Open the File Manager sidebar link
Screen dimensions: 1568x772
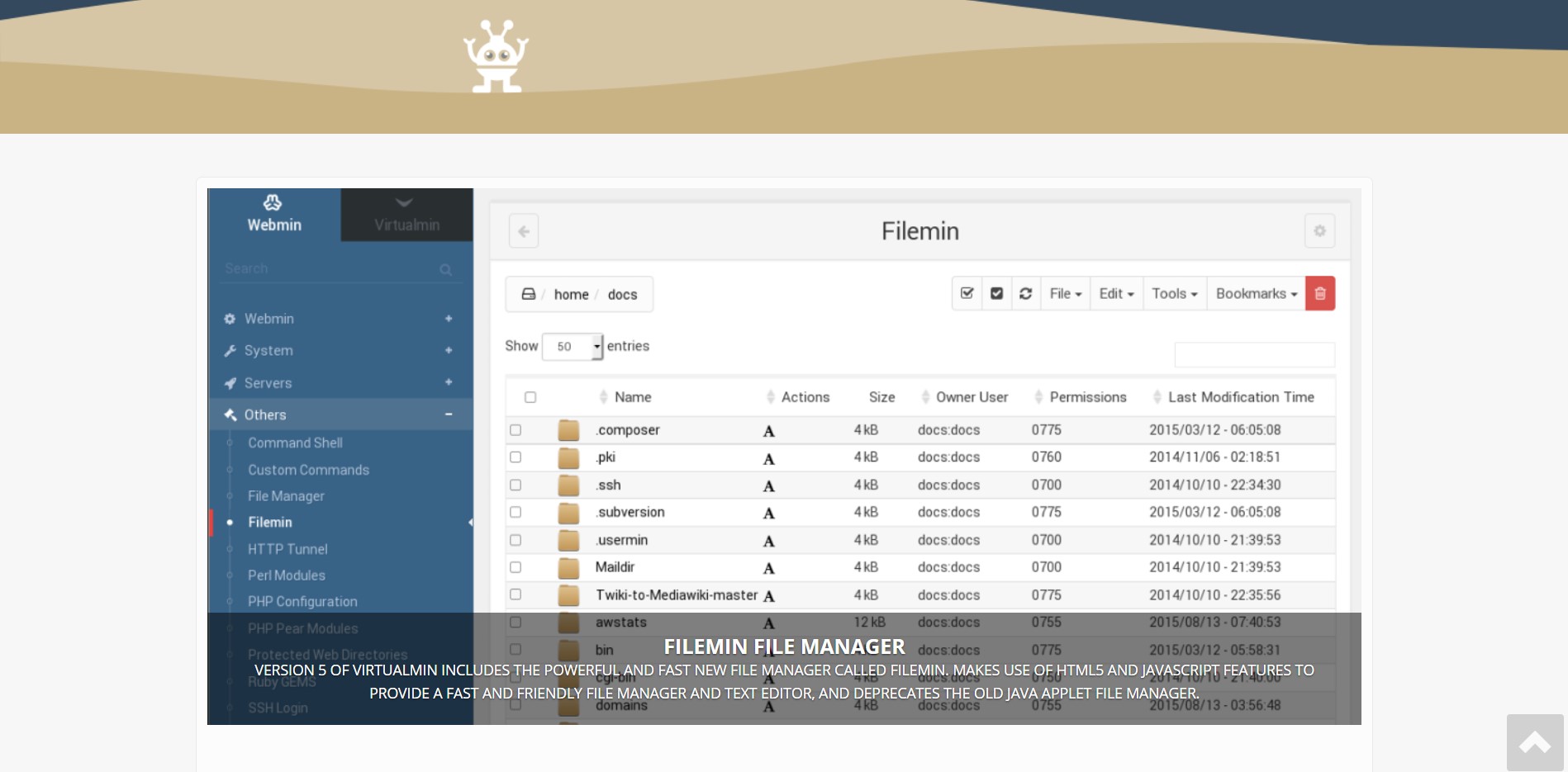(x=285, y=496)
